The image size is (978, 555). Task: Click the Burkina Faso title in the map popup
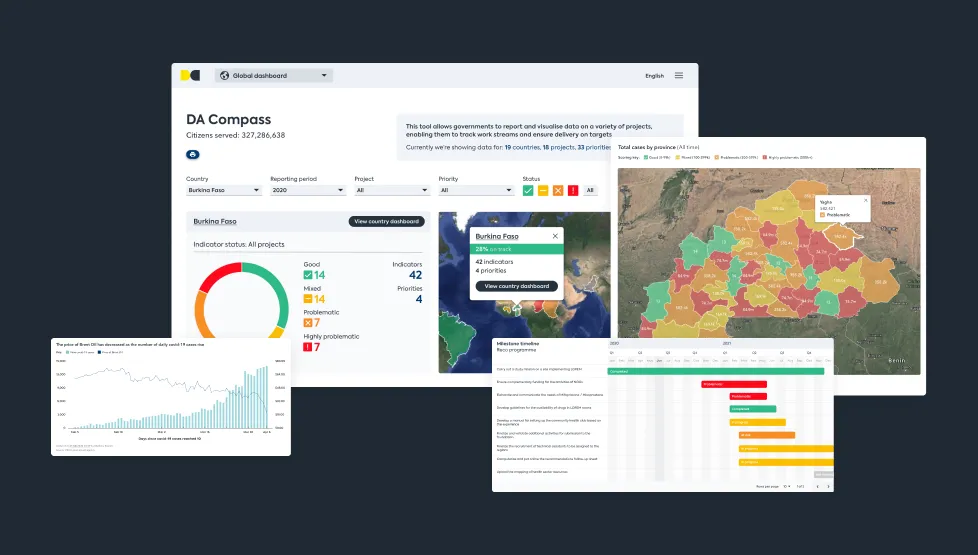[496, 236]
